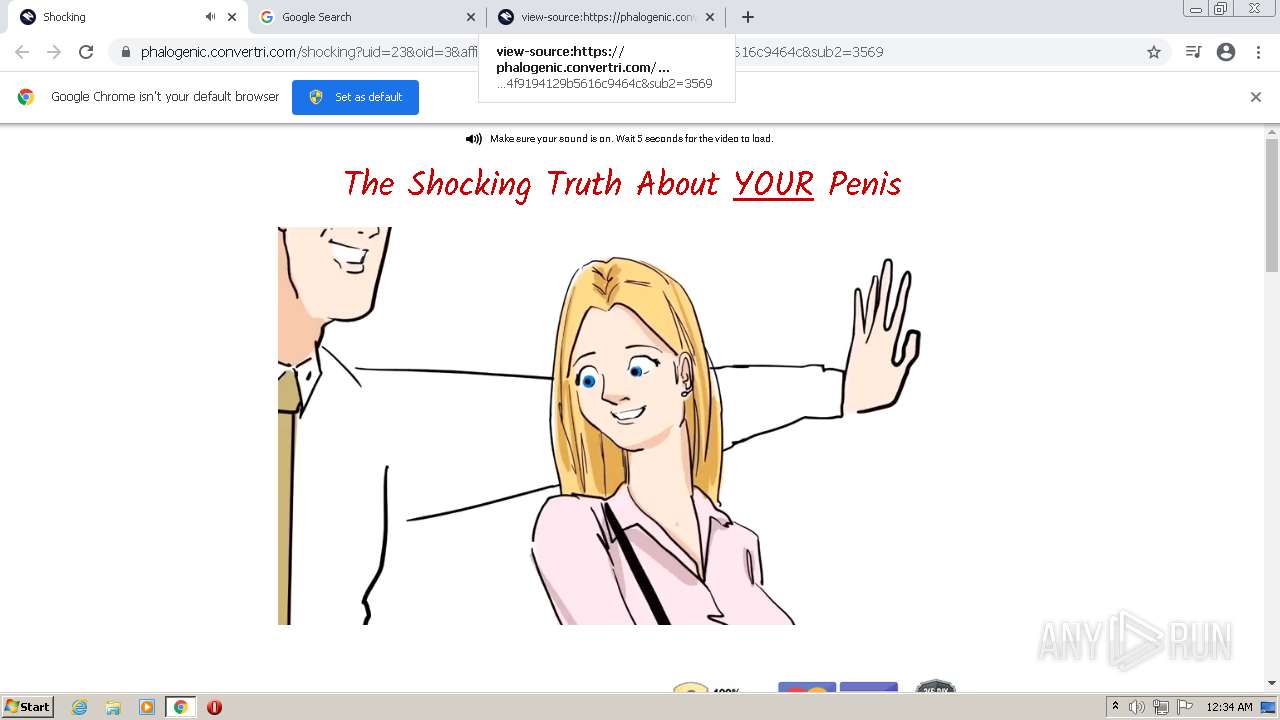Reload the current page
This screenshot has width=1280, height=720.
(86, 52)
